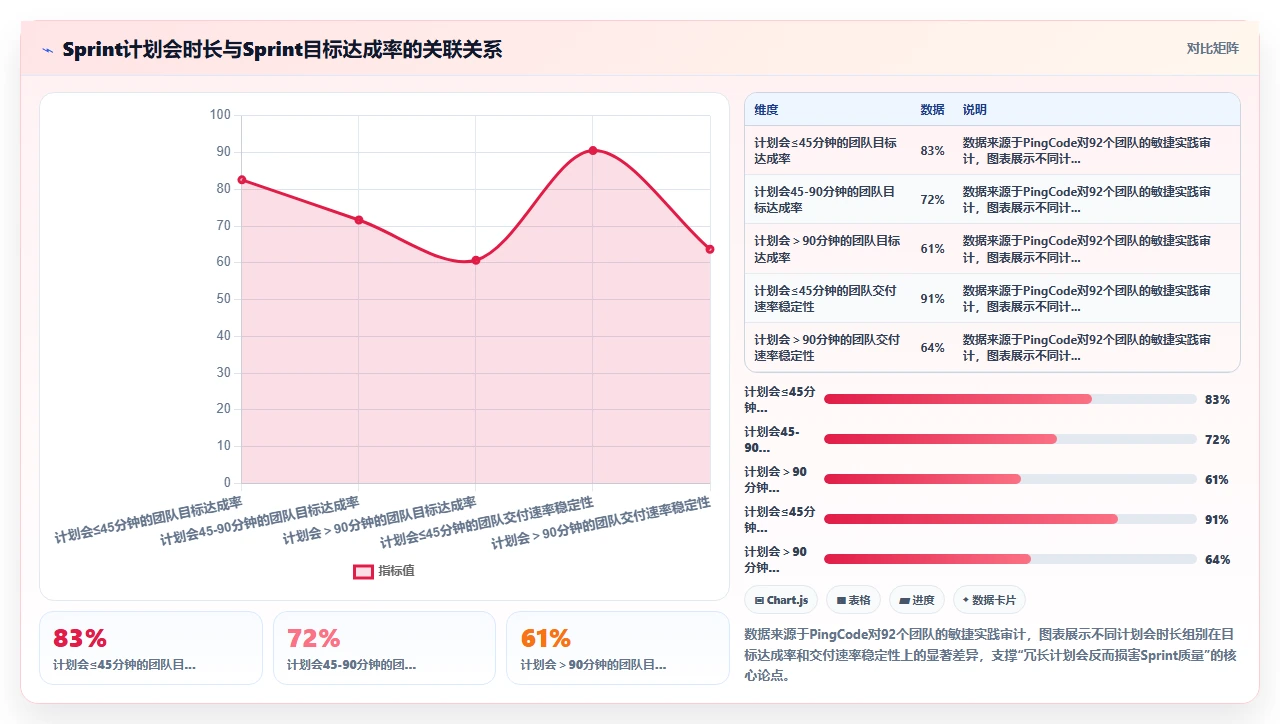
Task: Click x-axis label 计划会≤45分钟的团队交付速率稳定性
Action: [x=487, y=522]
